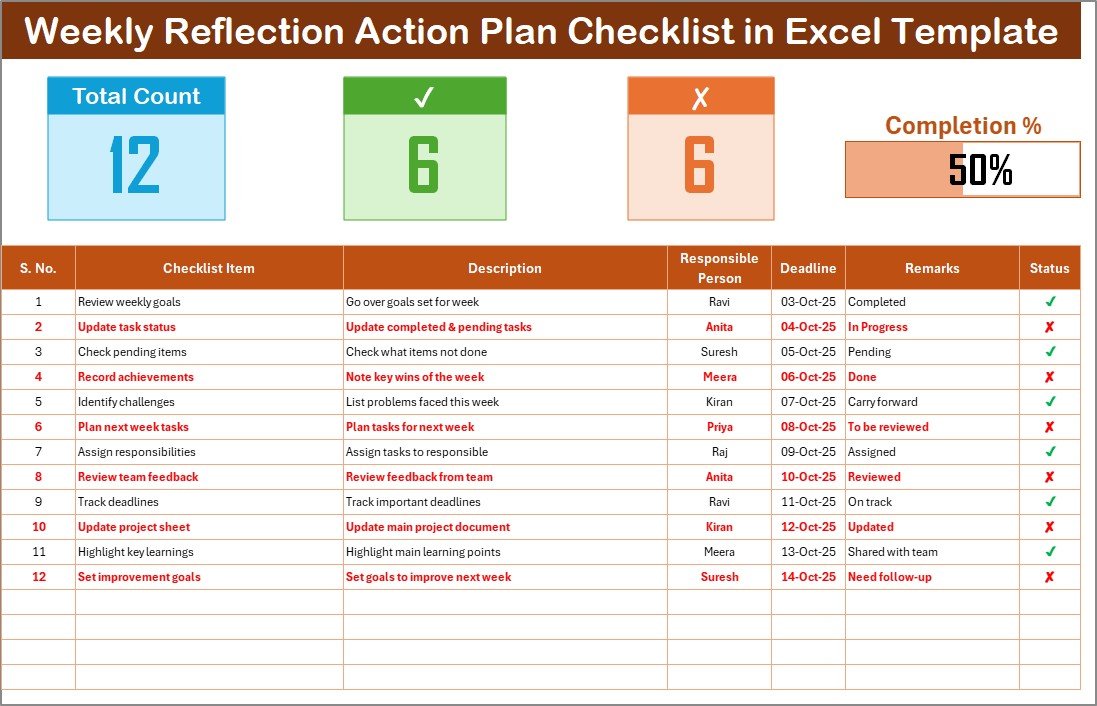
Task: Select the status cross for Update project sheet row
Action: [1050, 527]
